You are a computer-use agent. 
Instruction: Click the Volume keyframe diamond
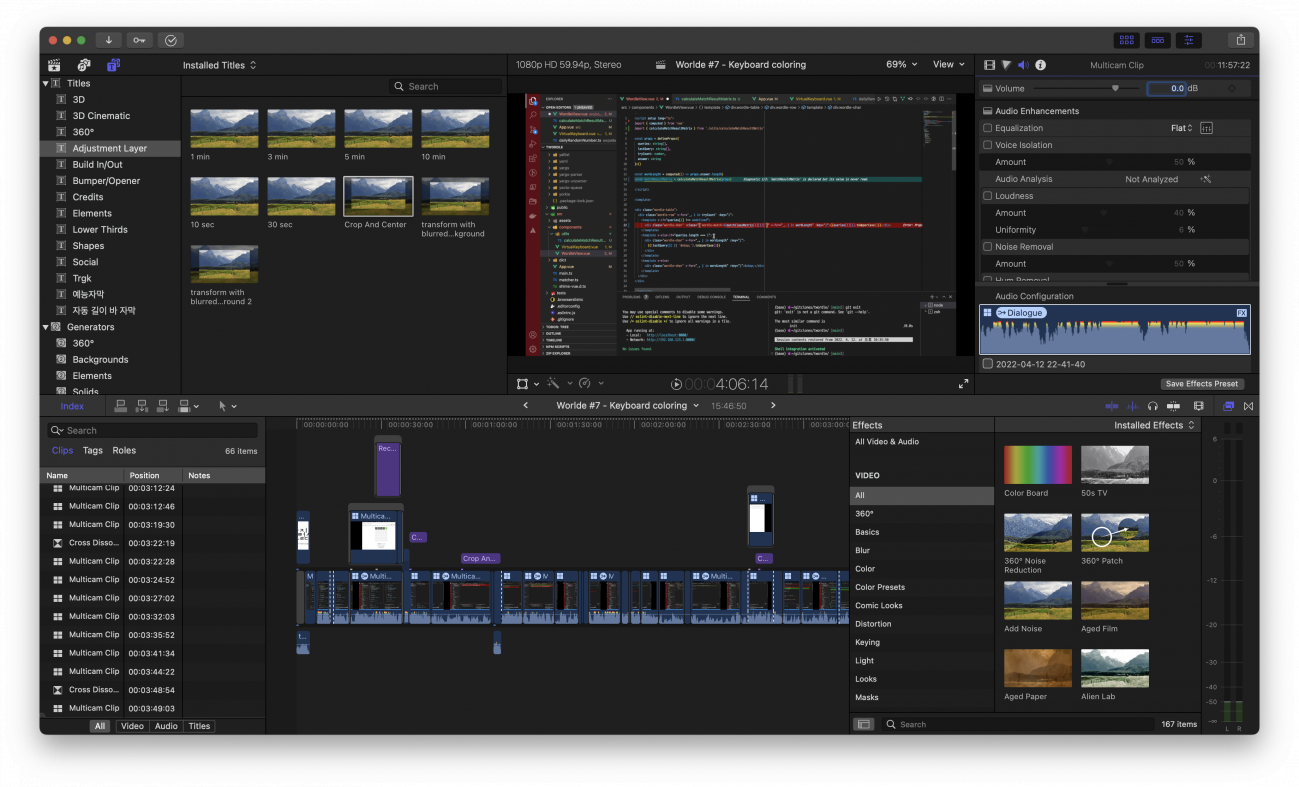click(1231, 89)
